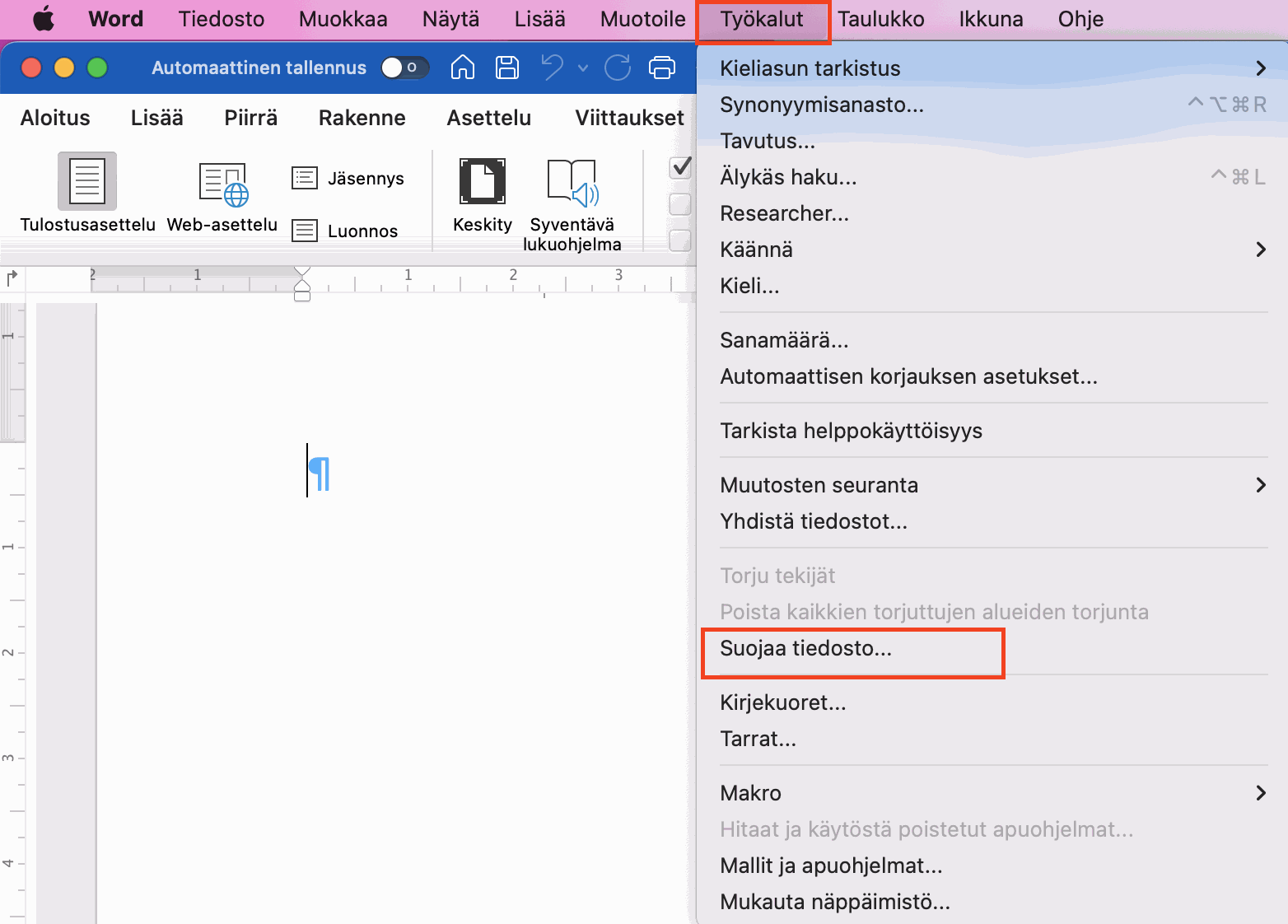Image resolution: width=1288 pixels, height=924 pixels.
Task: Undo the last action
Action: click(x=553, y=68)
